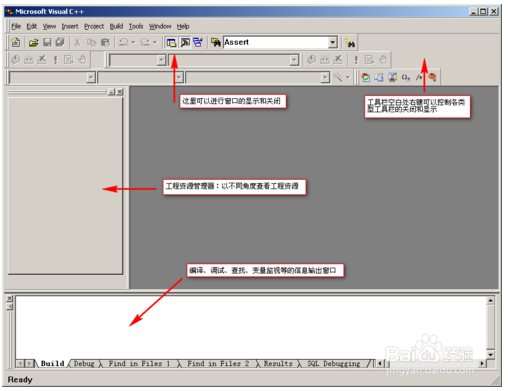508x391 pixels.
Task: Click the Copy icon
Action: coord(91,42)
